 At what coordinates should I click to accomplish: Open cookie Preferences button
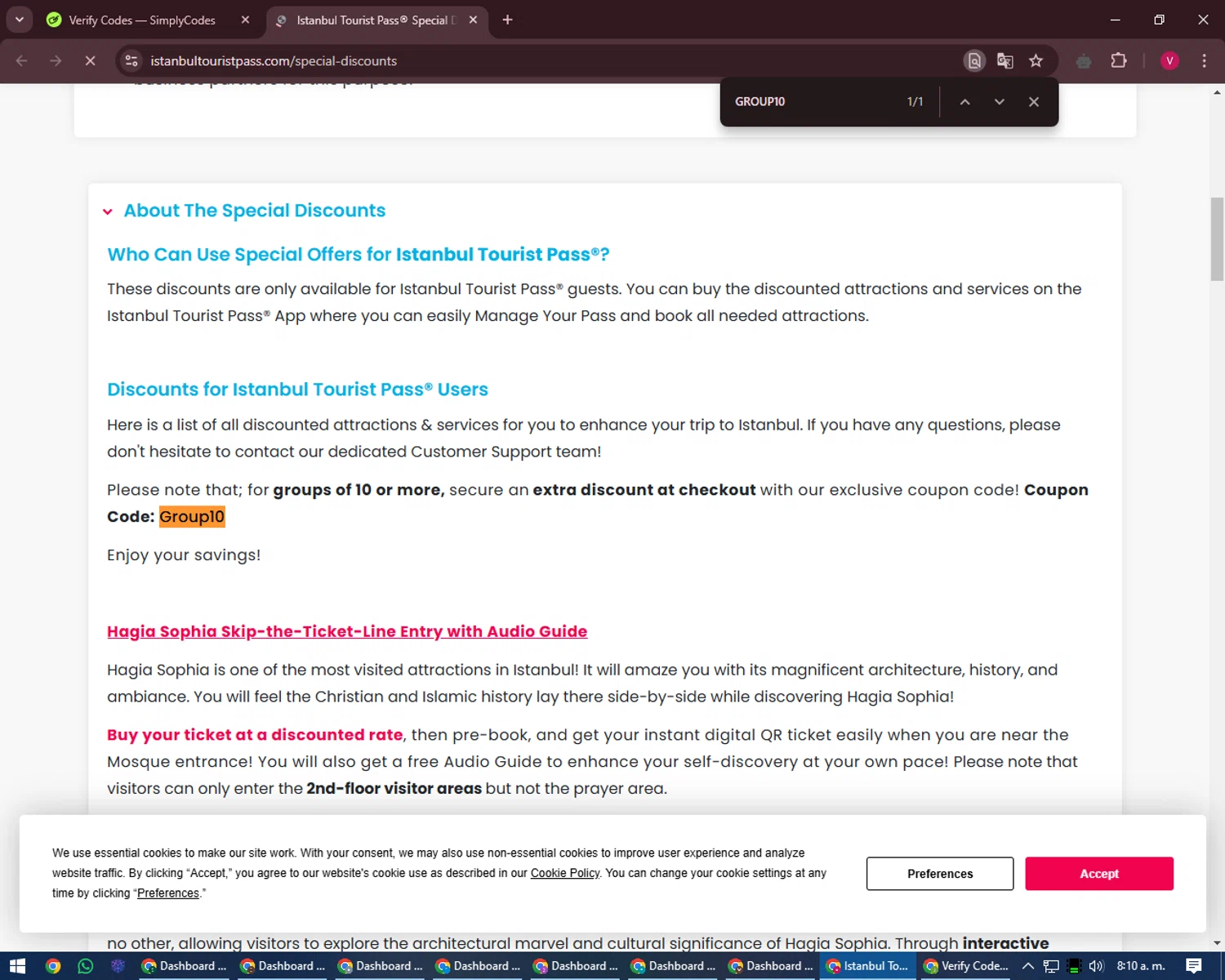(940, 874)
